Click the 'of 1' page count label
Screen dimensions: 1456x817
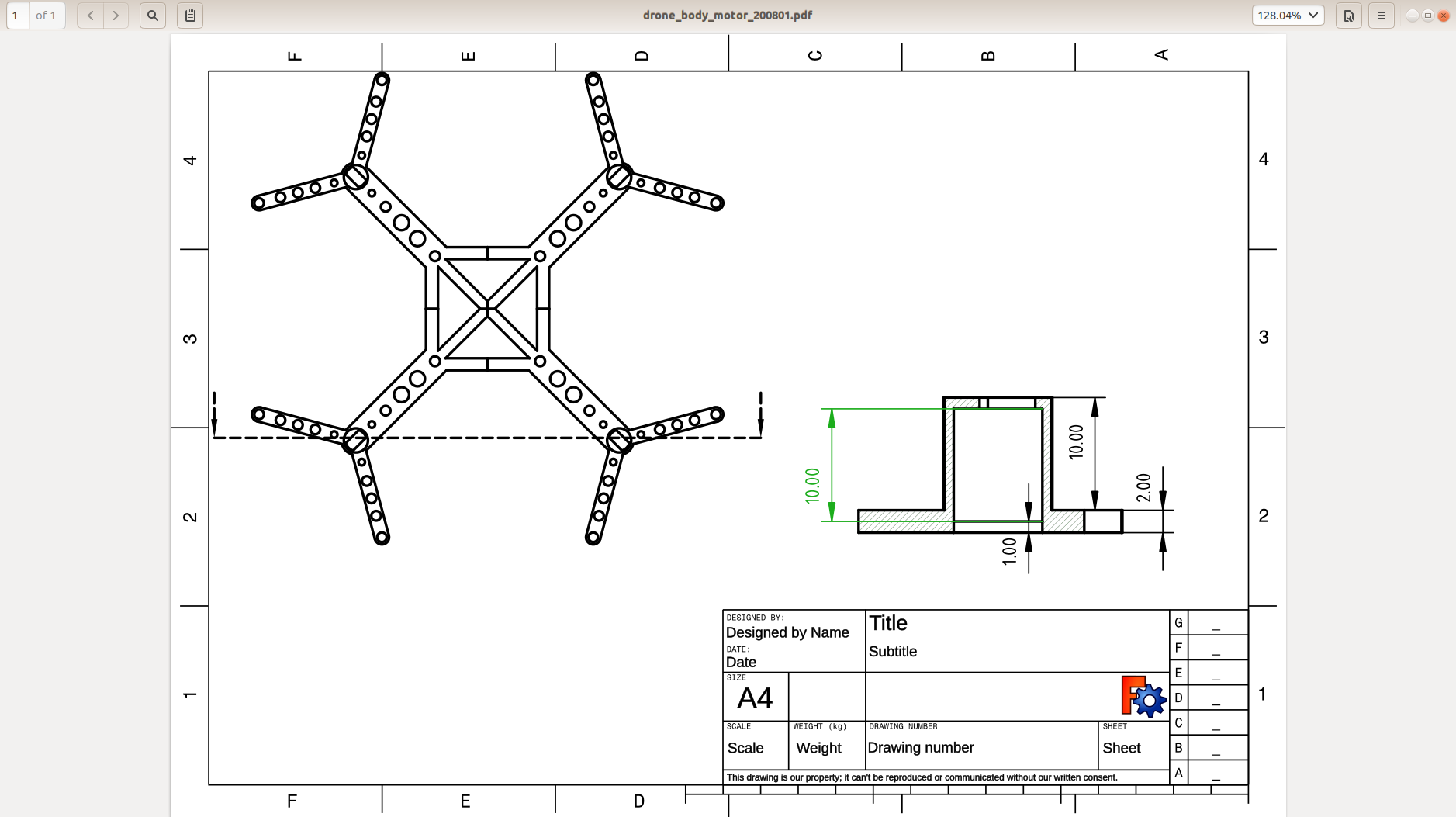tap(46, 16)
